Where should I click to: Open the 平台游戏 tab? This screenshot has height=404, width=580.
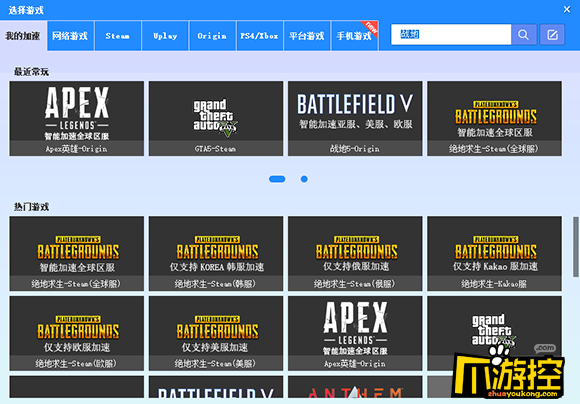pos(307,36)
